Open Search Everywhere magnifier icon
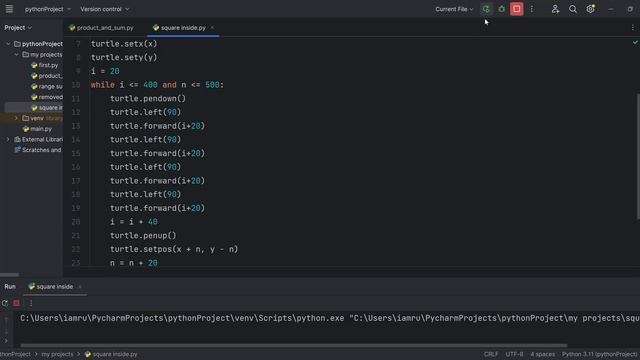Screen dimensions: 640x360 (x=573, y=9)
